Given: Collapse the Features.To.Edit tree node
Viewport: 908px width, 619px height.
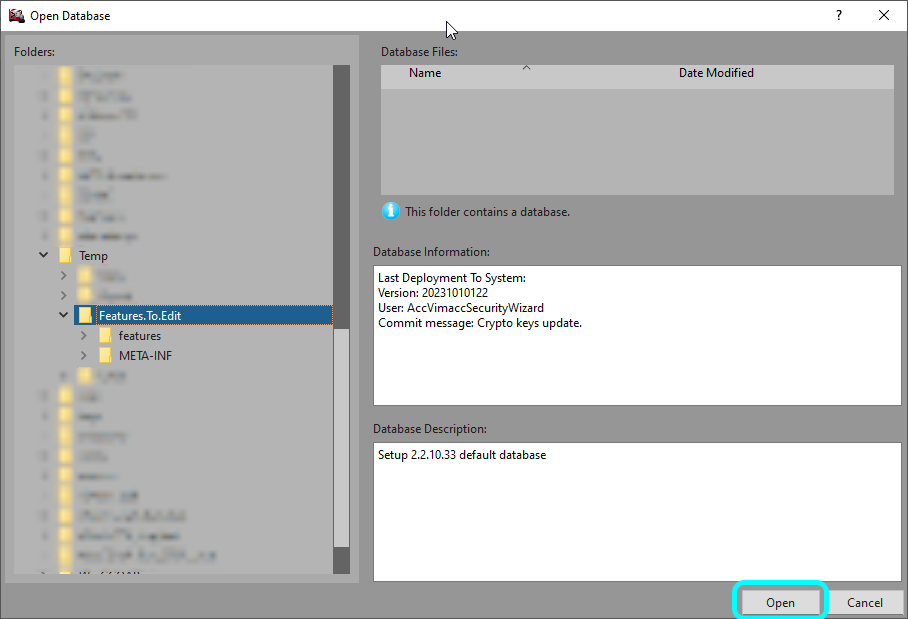Looking at the screenshot, I should [64, 316].
